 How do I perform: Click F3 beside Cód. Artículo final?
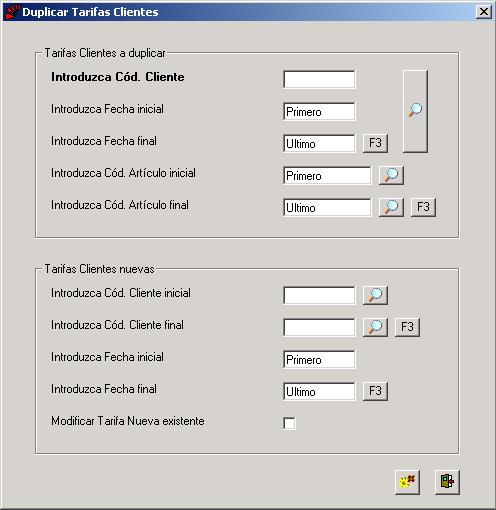pos(423,207)
